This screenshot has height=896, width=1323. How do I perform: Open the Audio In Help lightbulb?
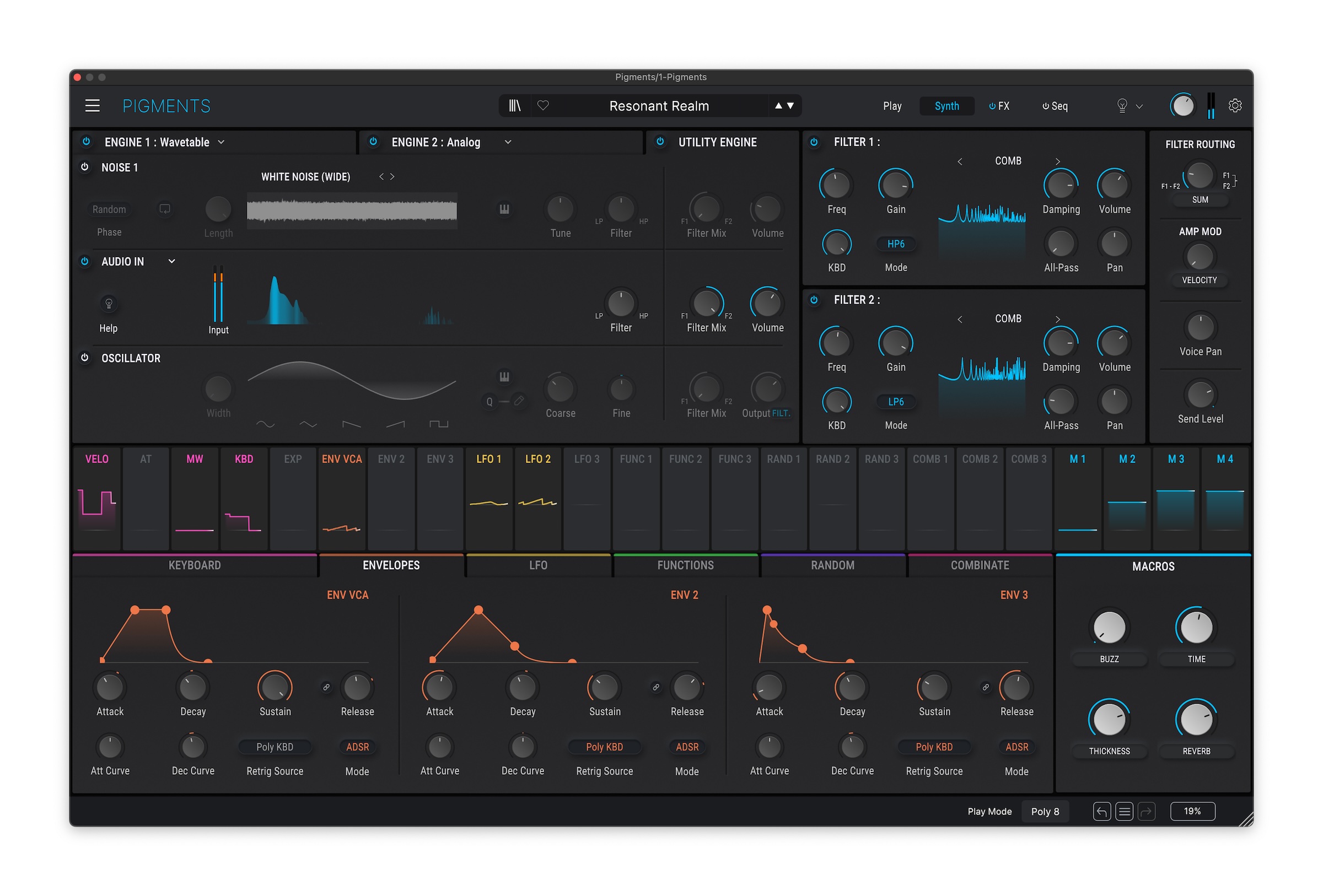click(x=109, y=304)
